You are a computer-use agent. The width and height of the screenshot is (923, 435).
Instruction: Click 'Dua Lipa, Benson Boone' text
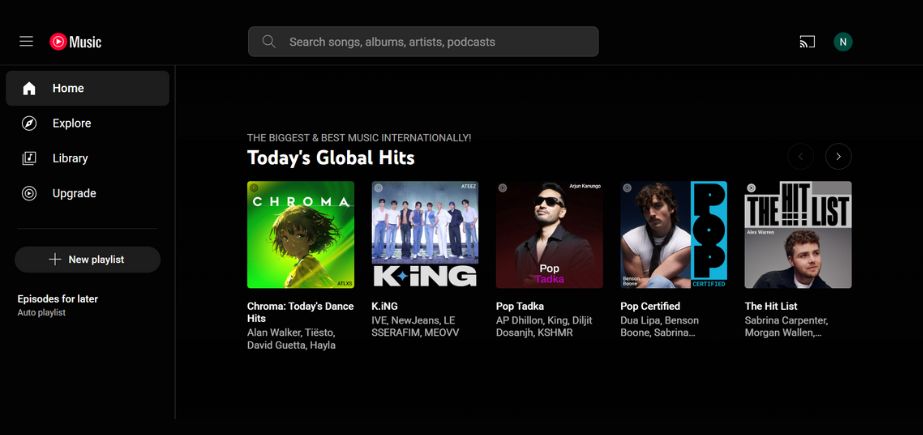click(659, 327)
